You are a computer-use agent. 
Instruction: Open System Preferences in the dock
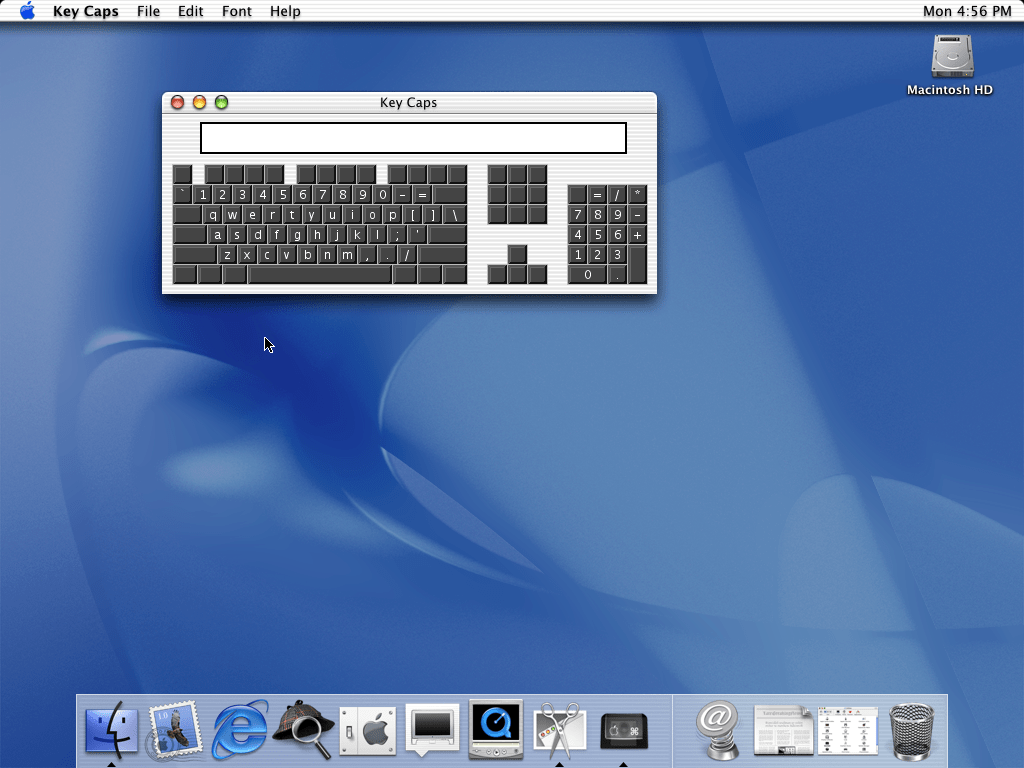point(368,731)
